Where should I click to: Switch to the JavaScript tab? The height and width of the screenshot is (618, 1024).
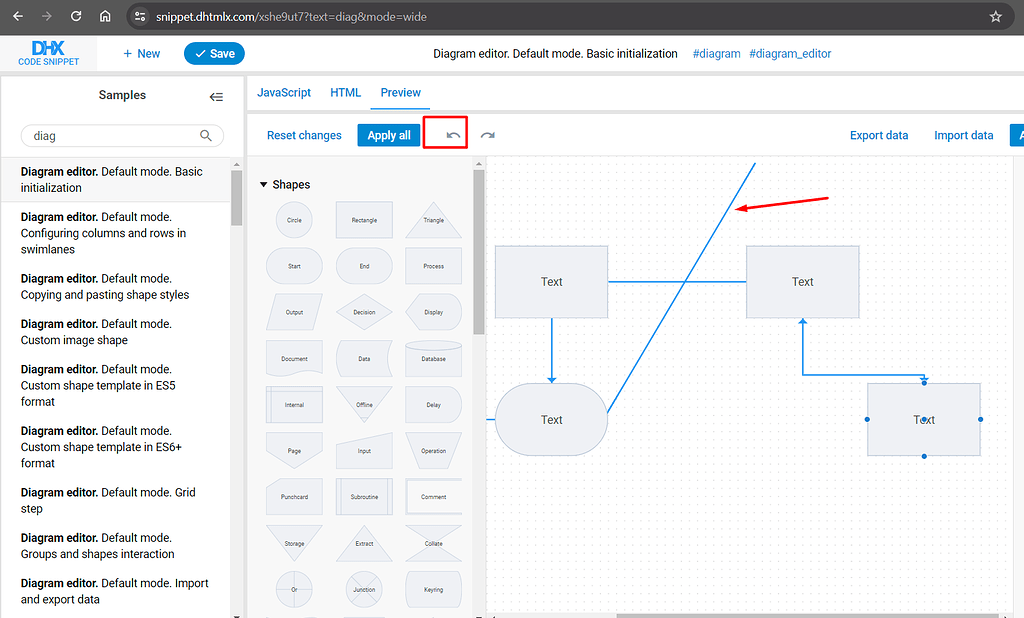click(x=284, y=92)
